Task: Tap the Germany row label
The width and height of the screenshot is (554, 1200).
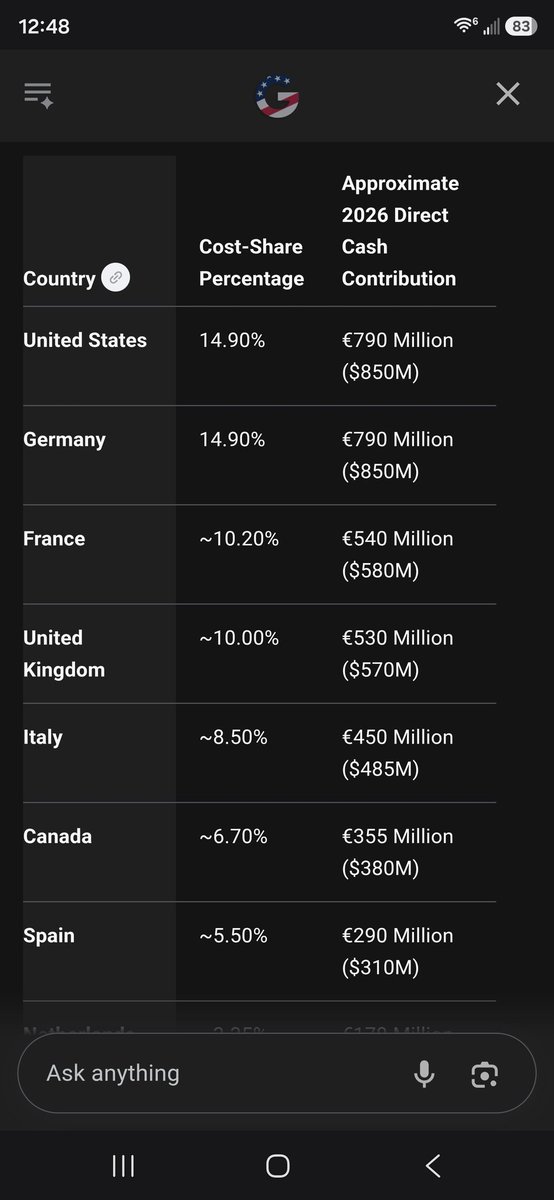Action: [64, 440]
